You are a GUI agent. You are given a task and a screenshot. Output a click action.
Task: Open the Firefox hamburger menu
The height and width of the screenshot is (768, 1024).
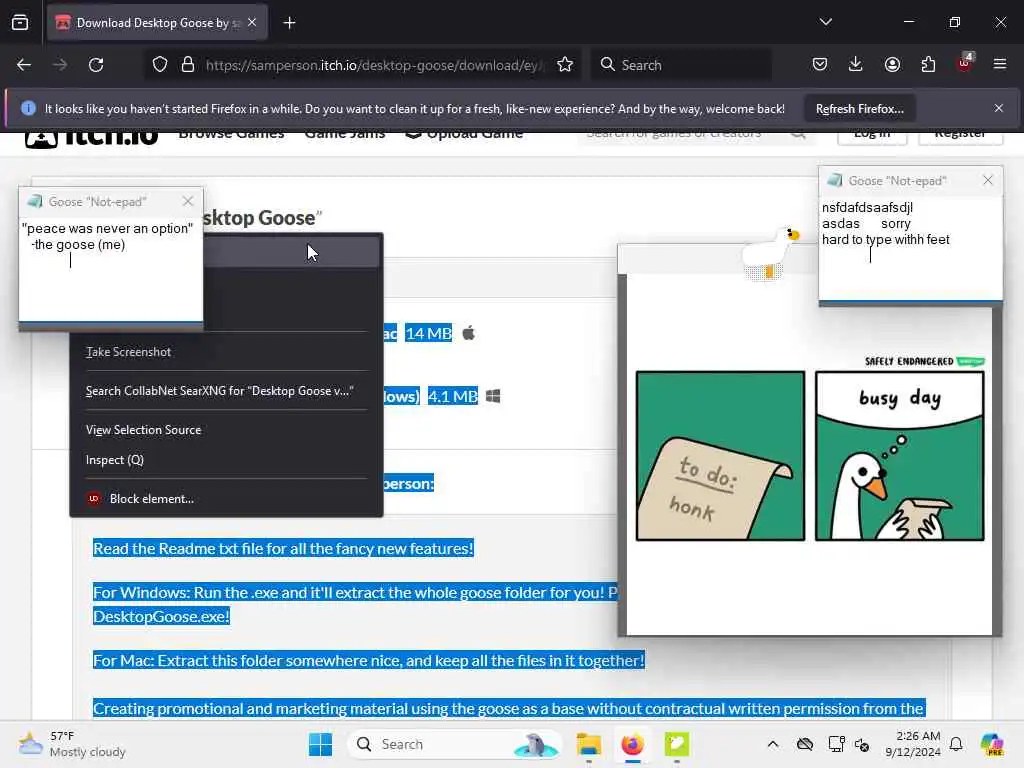[x=1000, y=65]
